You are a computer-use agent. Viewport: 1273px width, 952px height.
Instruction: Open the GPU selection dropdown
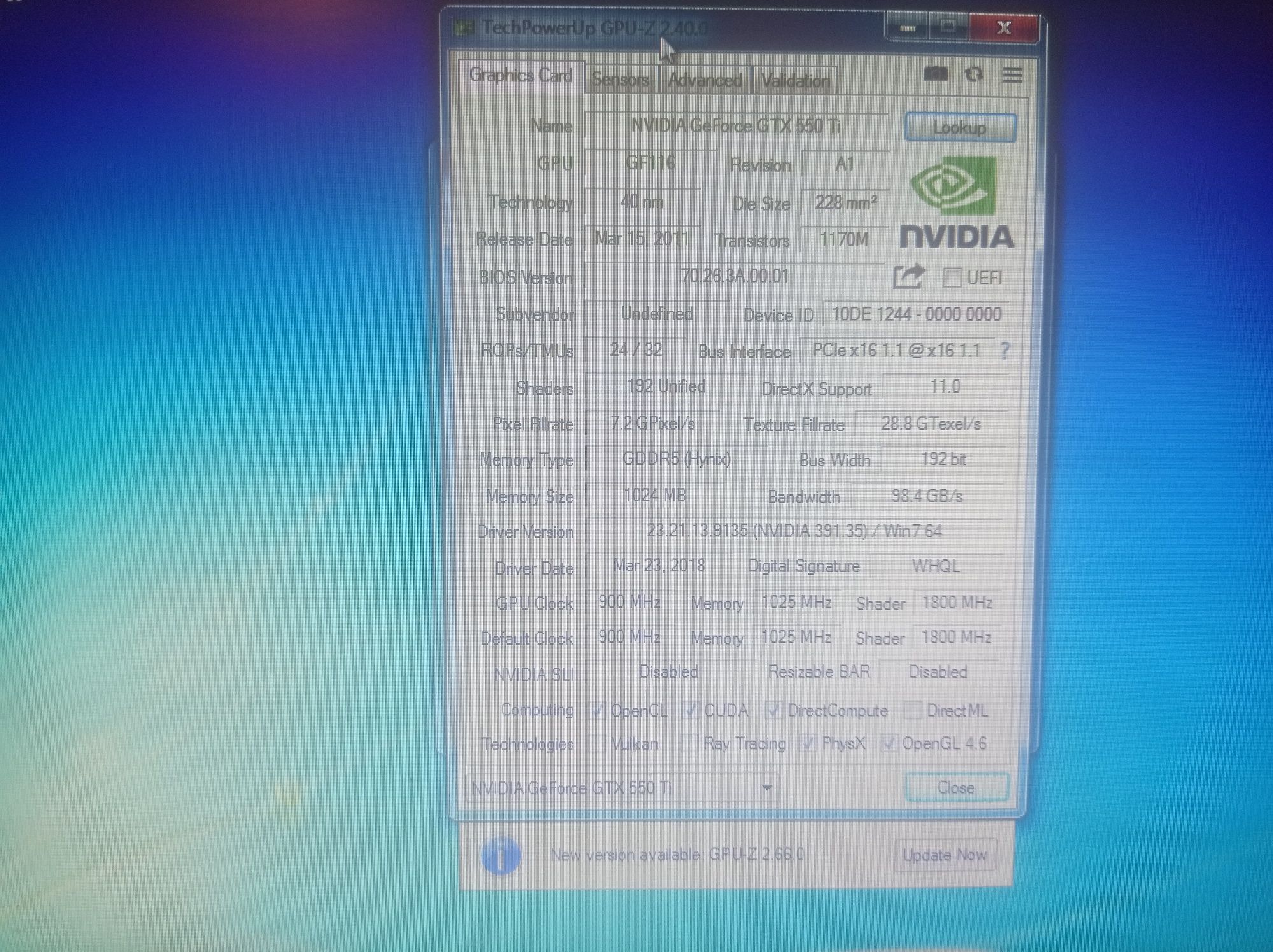click(621, 788)
